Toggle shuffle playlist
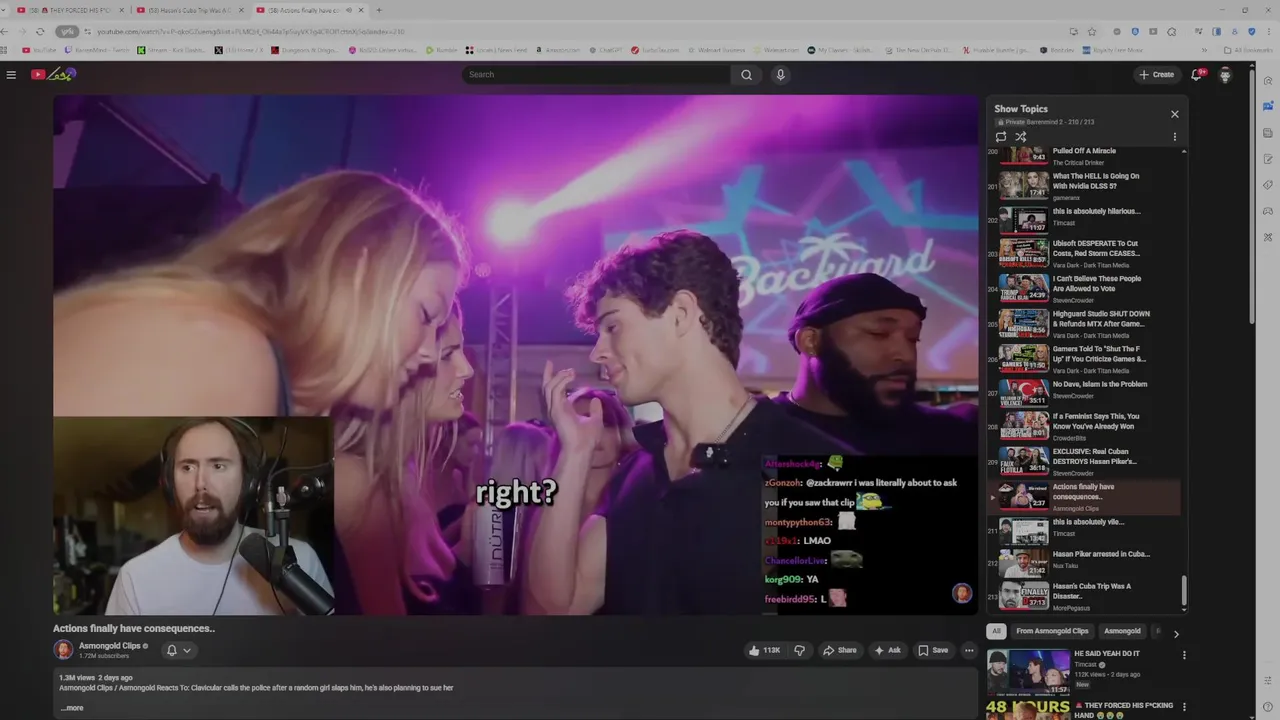The height and width of the screenshot is (720, 1280). [1021, 137]
